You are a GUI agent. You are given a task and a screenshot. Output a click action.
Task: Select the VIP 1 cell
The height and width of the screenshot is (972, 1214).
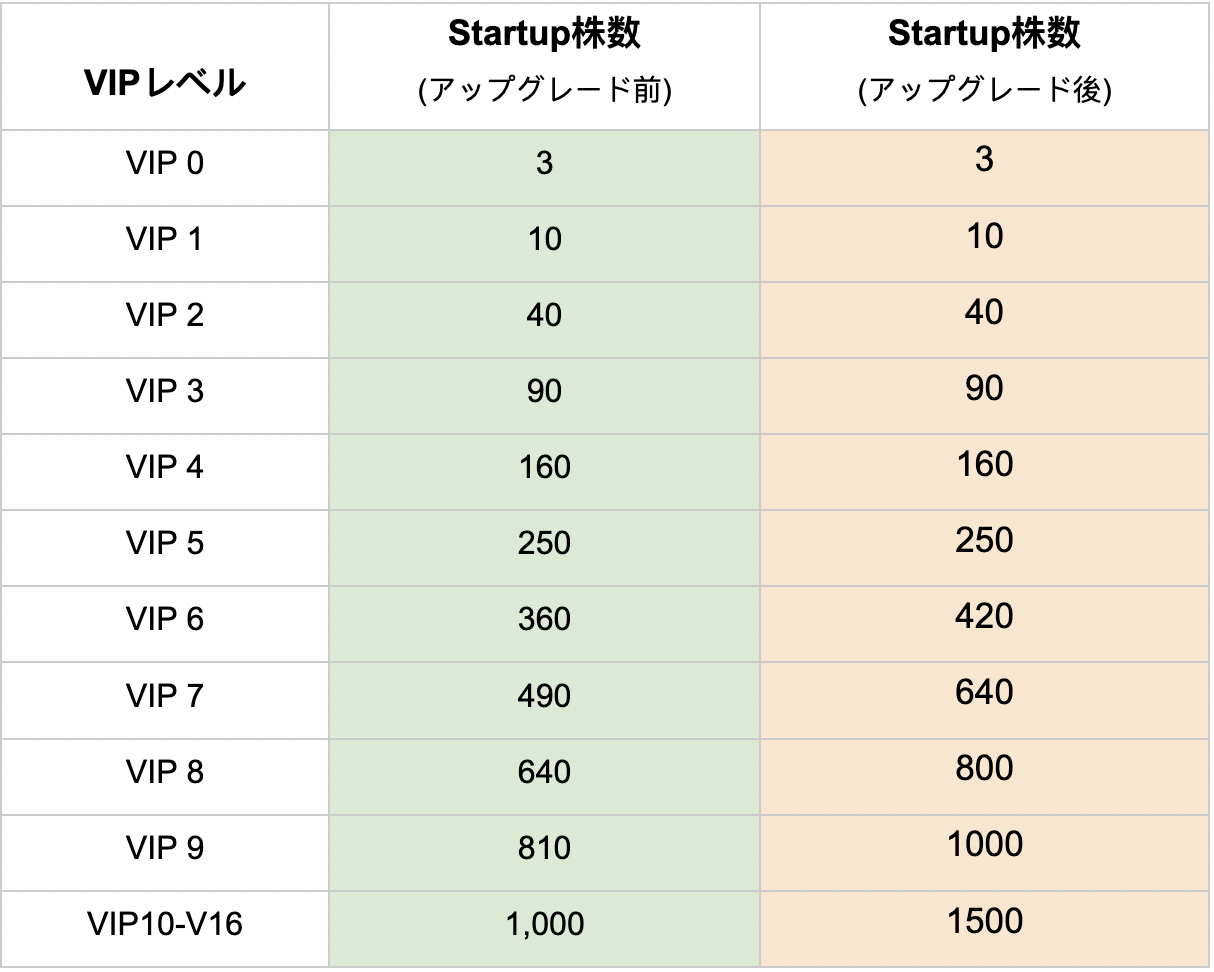pos(165,239)
